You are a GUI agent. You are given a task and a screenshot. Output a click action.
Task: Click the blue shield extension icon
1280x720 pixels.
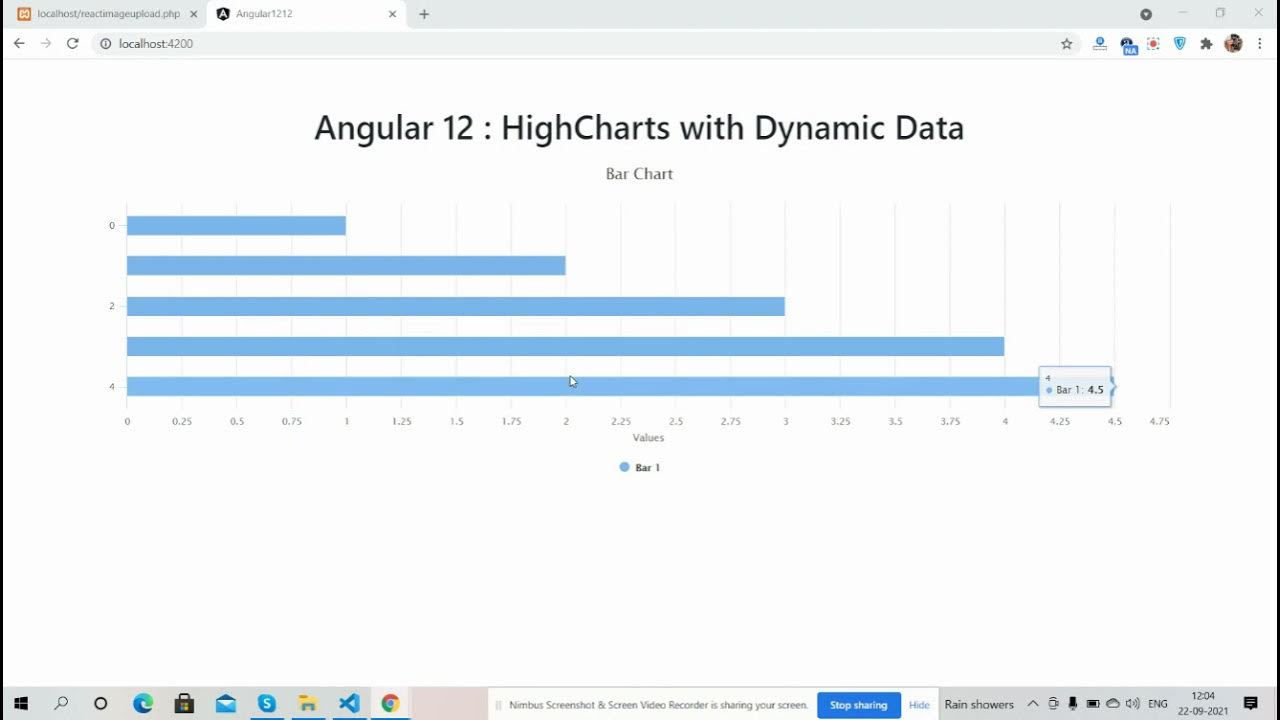click(x=1180, y=44)
